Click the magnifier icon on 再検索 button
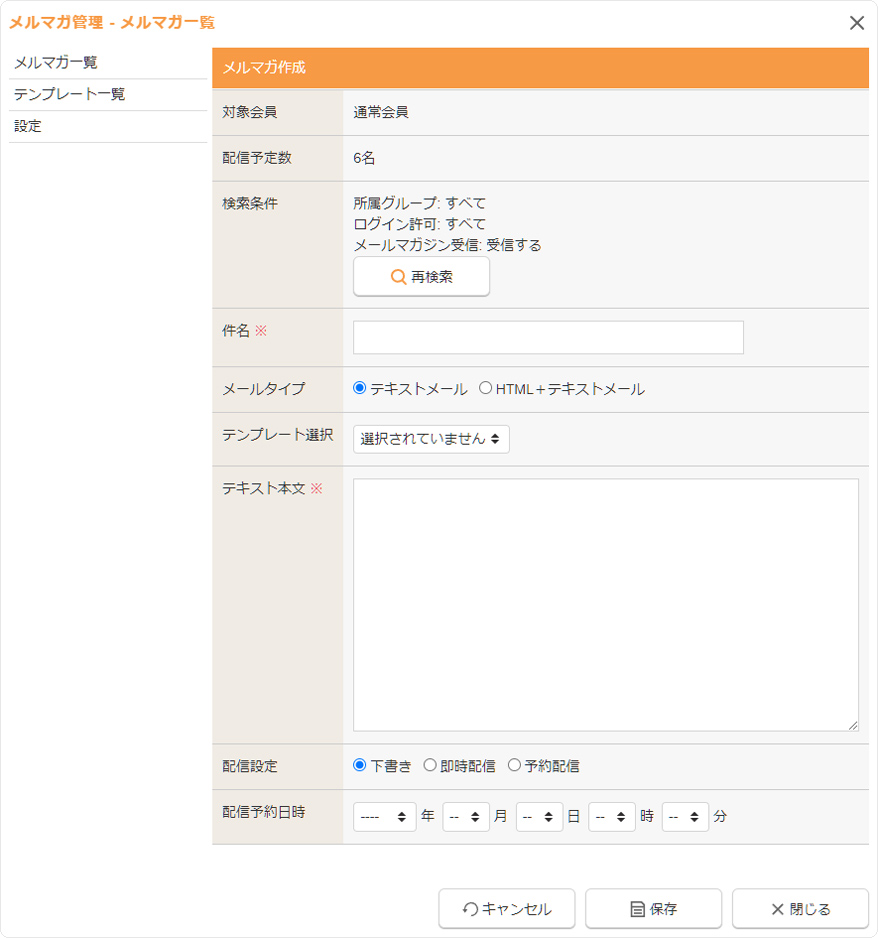 [398, 277]
